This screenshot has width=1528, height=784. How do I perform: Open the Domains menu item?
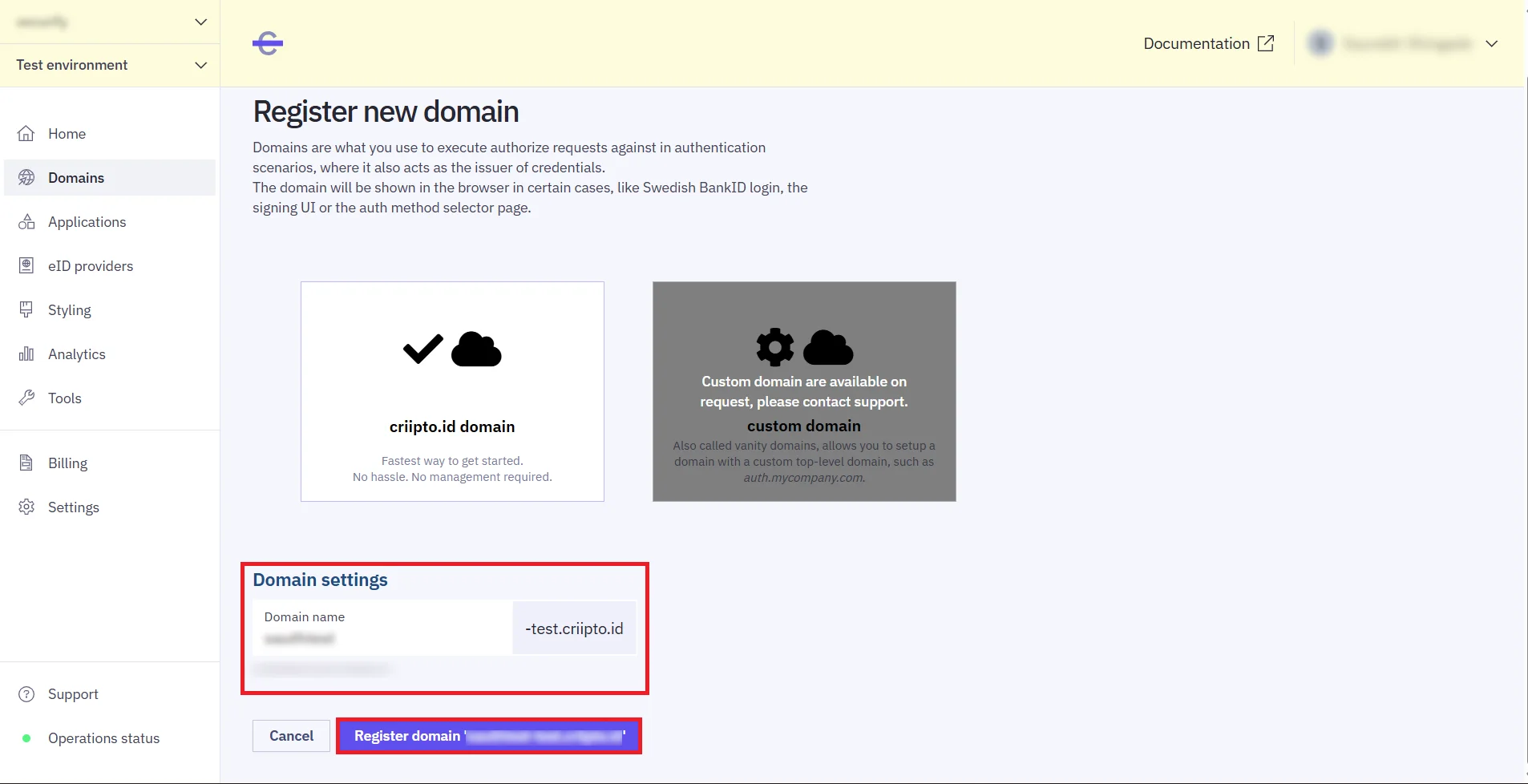[x=76, y=178]
